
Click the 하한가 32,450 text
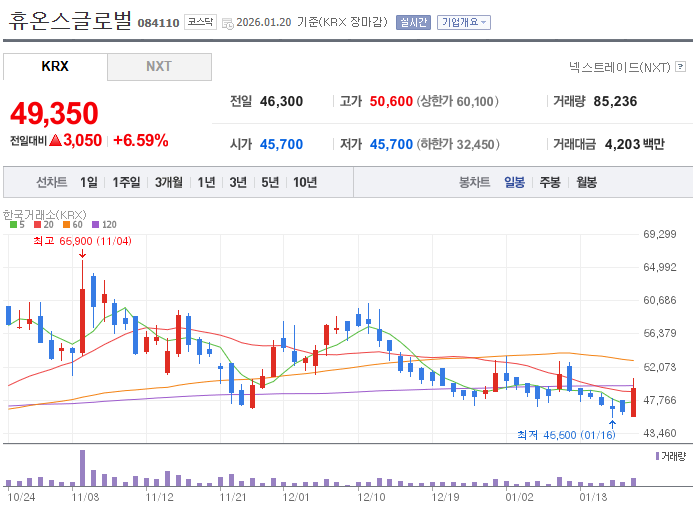point(458,144)
